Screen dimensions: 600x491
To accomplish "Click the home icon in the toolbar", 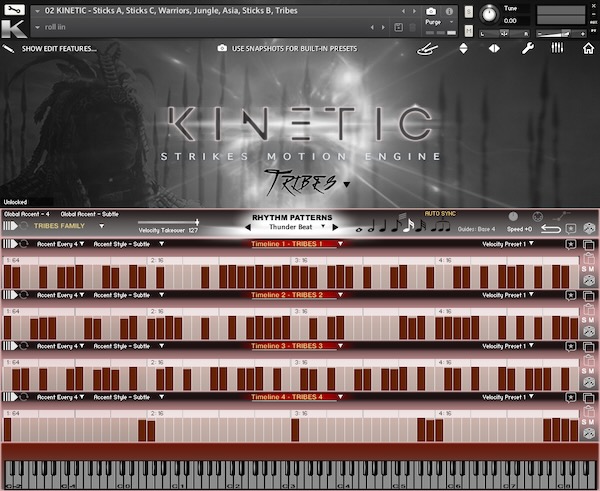I will point(588,48).
